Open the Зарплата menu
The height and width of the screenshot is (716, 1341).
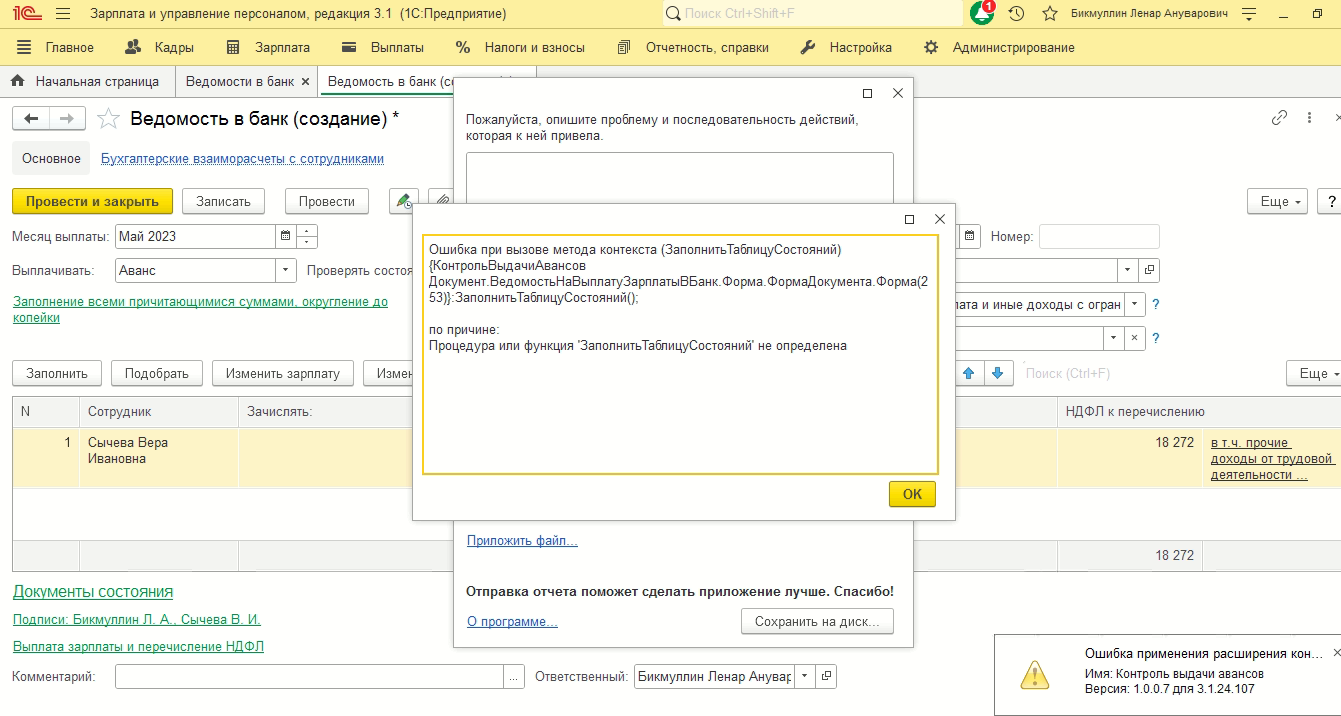(268, 47)
